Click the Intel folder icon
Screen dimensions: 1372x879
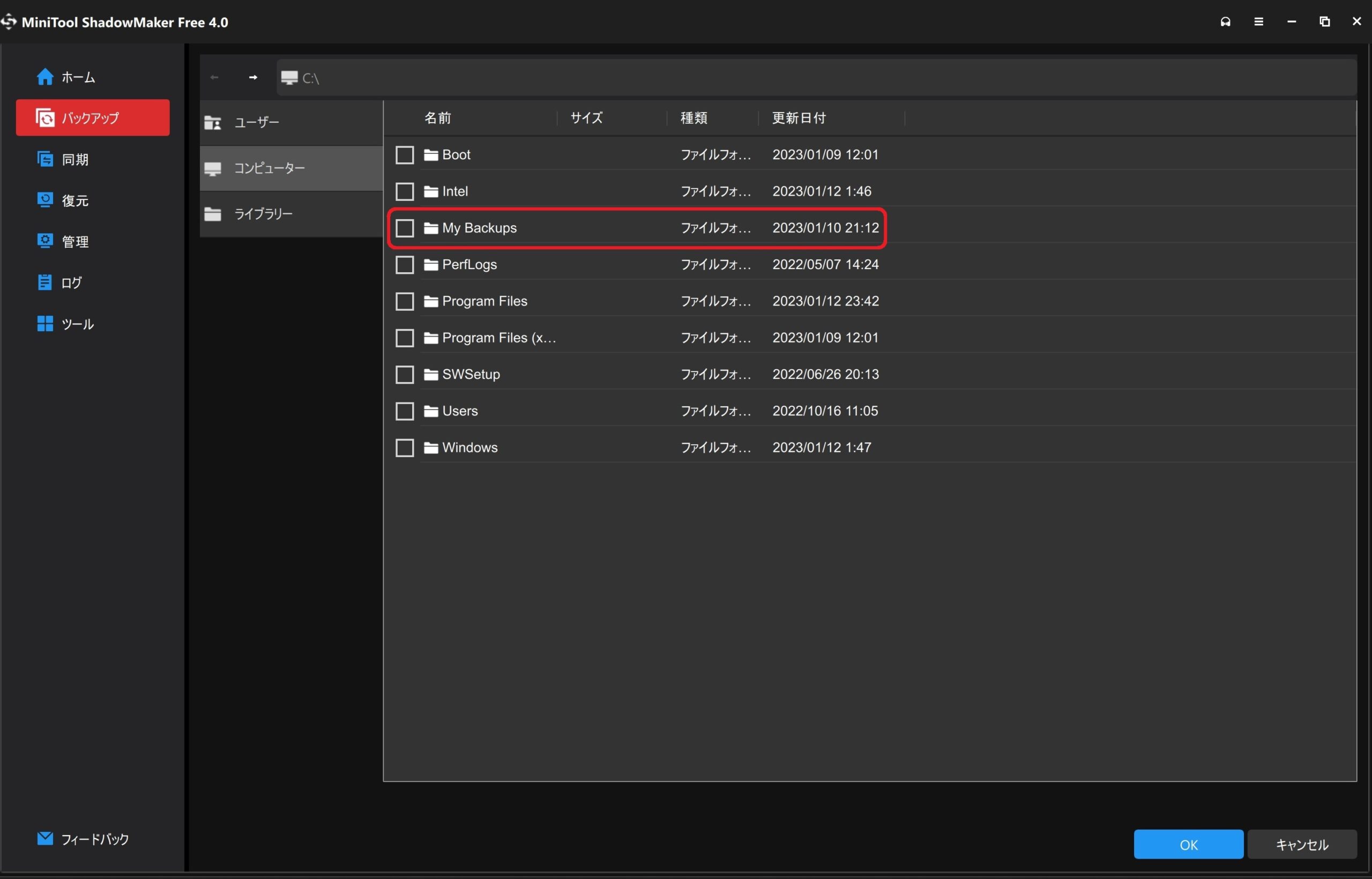[431, 191]
